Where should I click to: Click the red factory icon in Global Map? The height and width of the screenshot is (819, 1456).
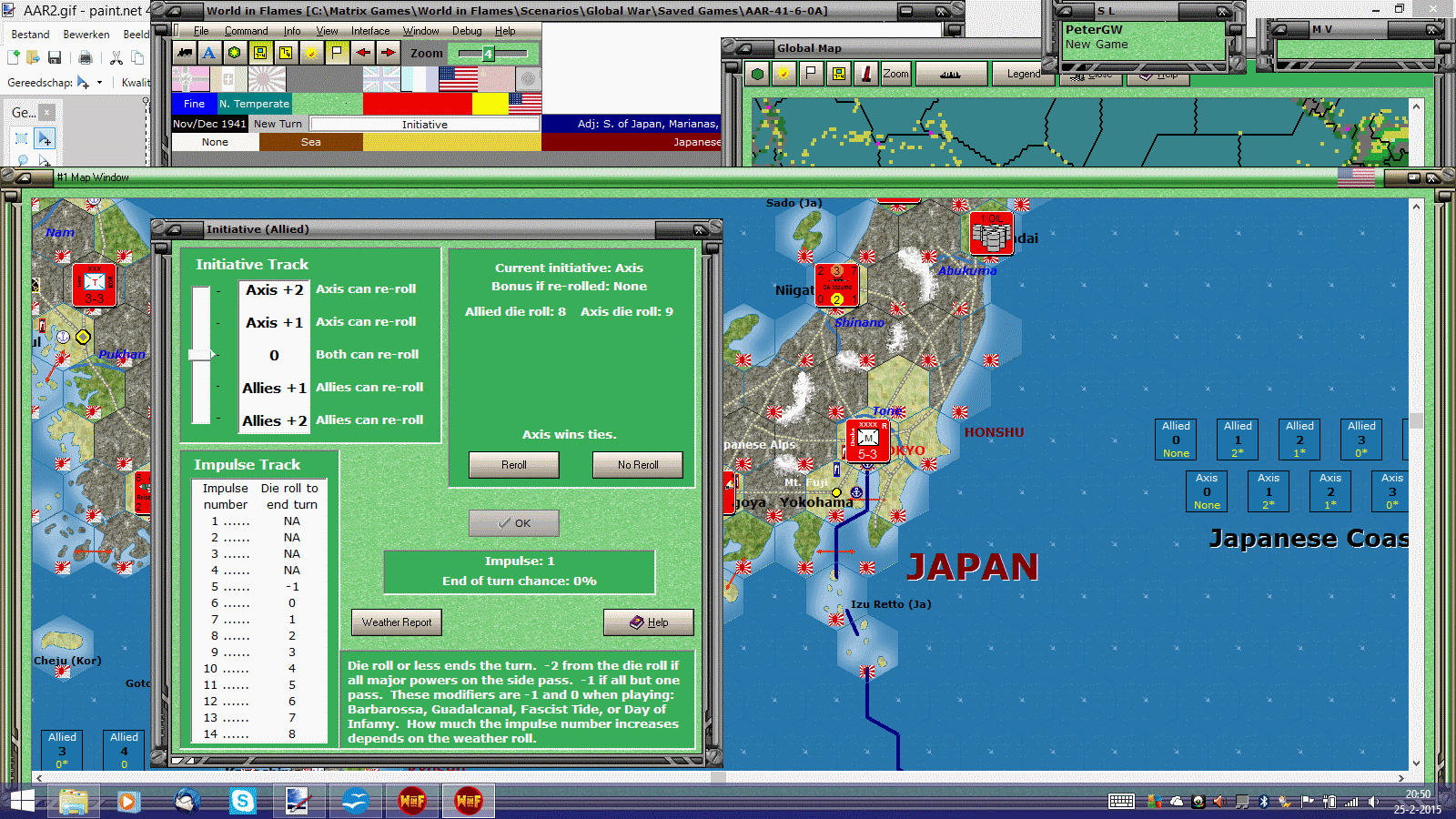[865, 74]
